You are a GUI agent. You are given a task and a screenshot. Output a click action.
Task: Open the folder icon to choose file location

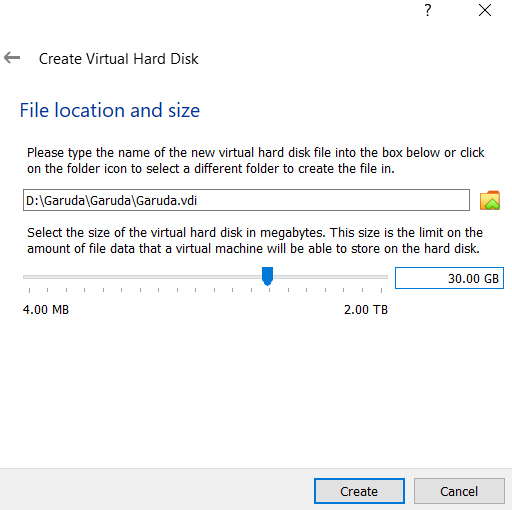click(490, 200)
